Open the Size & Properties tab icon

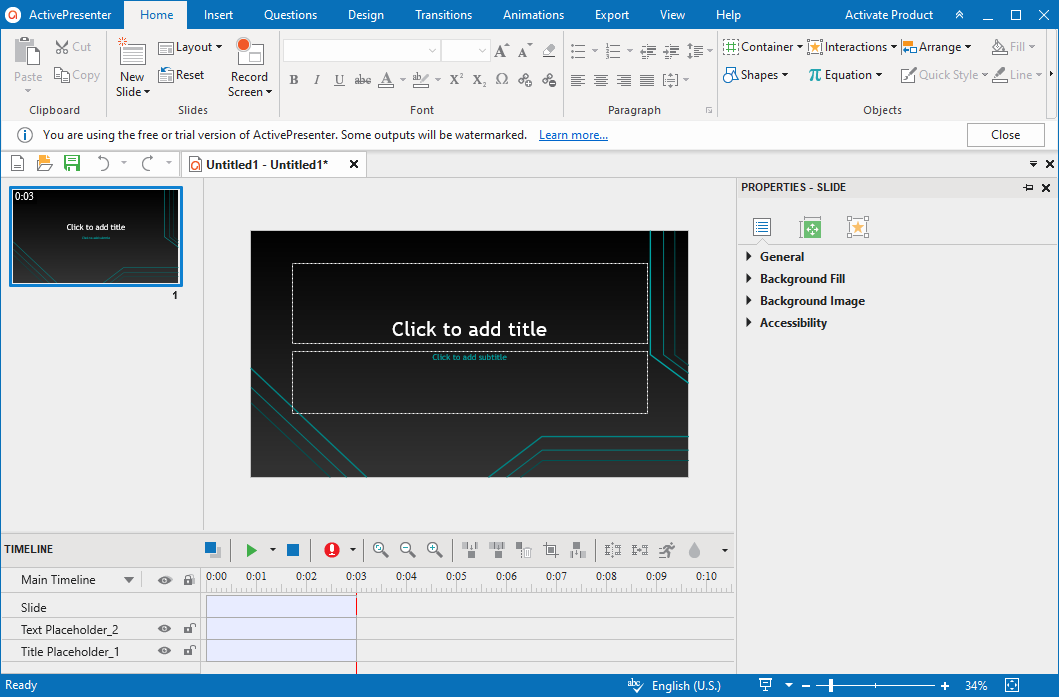809,228
